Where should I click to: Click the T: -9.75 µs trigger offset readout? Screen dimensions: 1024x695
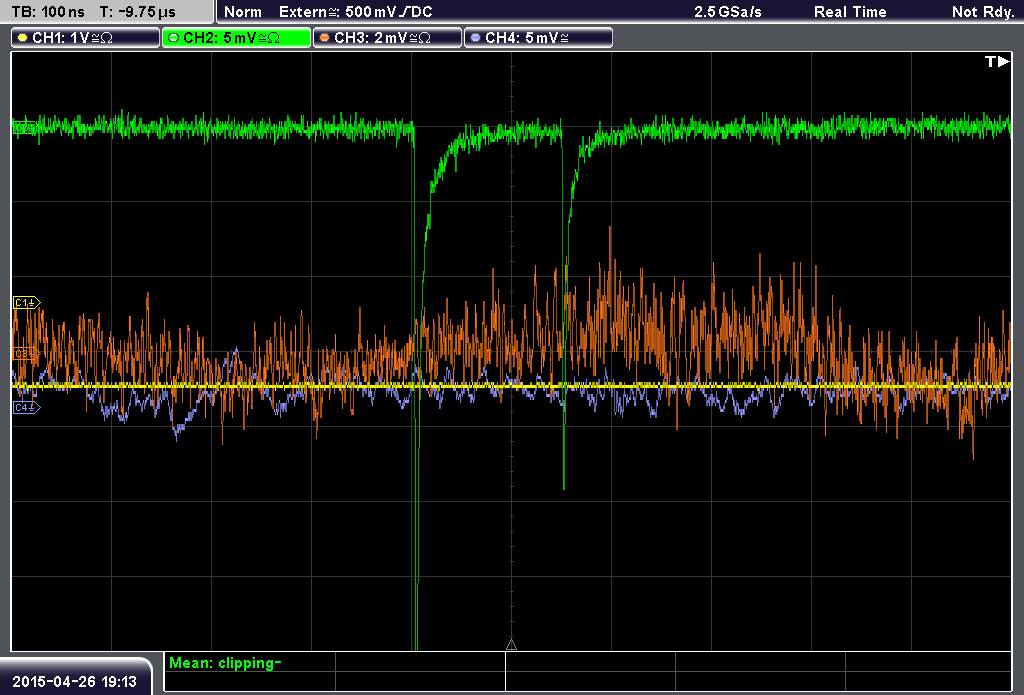click(x=138, y=12)
